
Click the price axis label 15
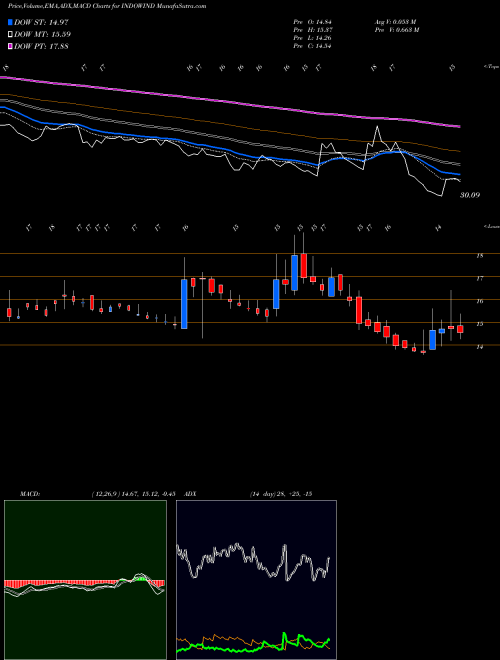pos(479,324)
